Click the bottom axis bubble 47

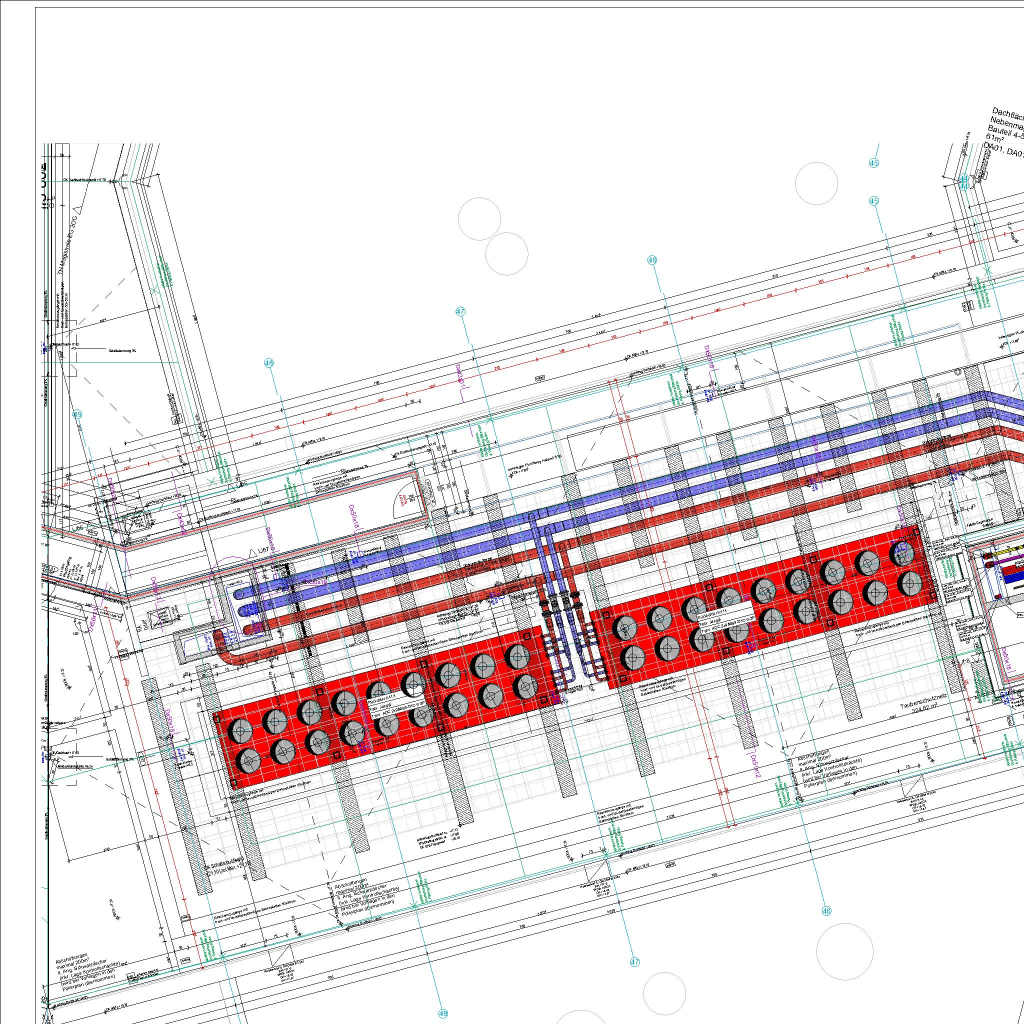[x=634, y=962]
